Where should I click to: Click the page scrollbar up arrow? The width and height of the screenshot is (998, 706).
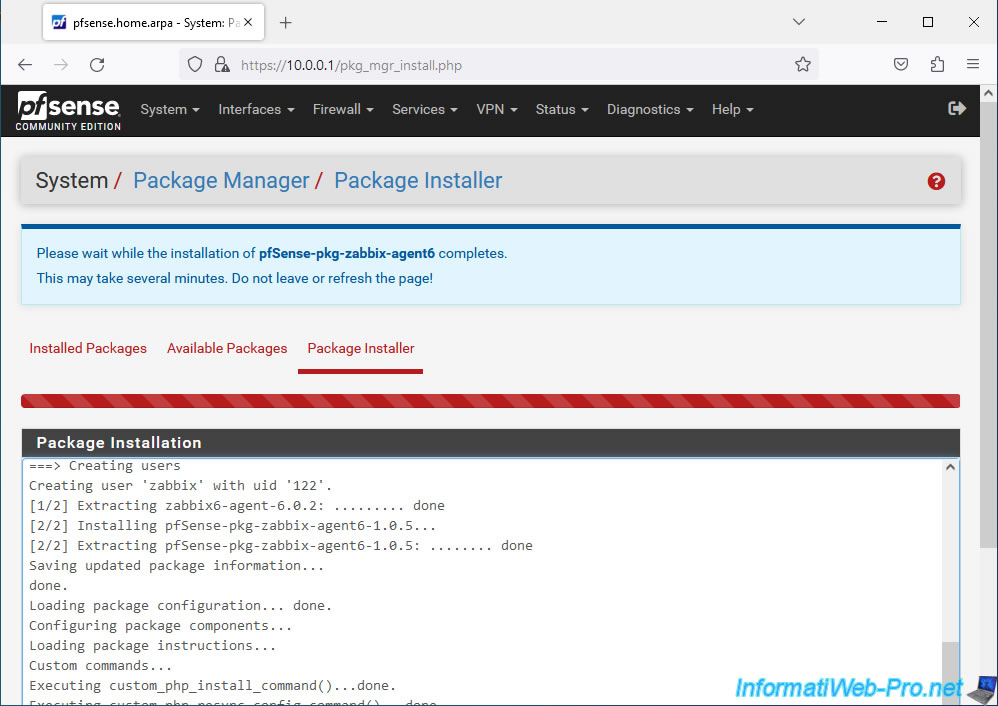tap(988, 93)
